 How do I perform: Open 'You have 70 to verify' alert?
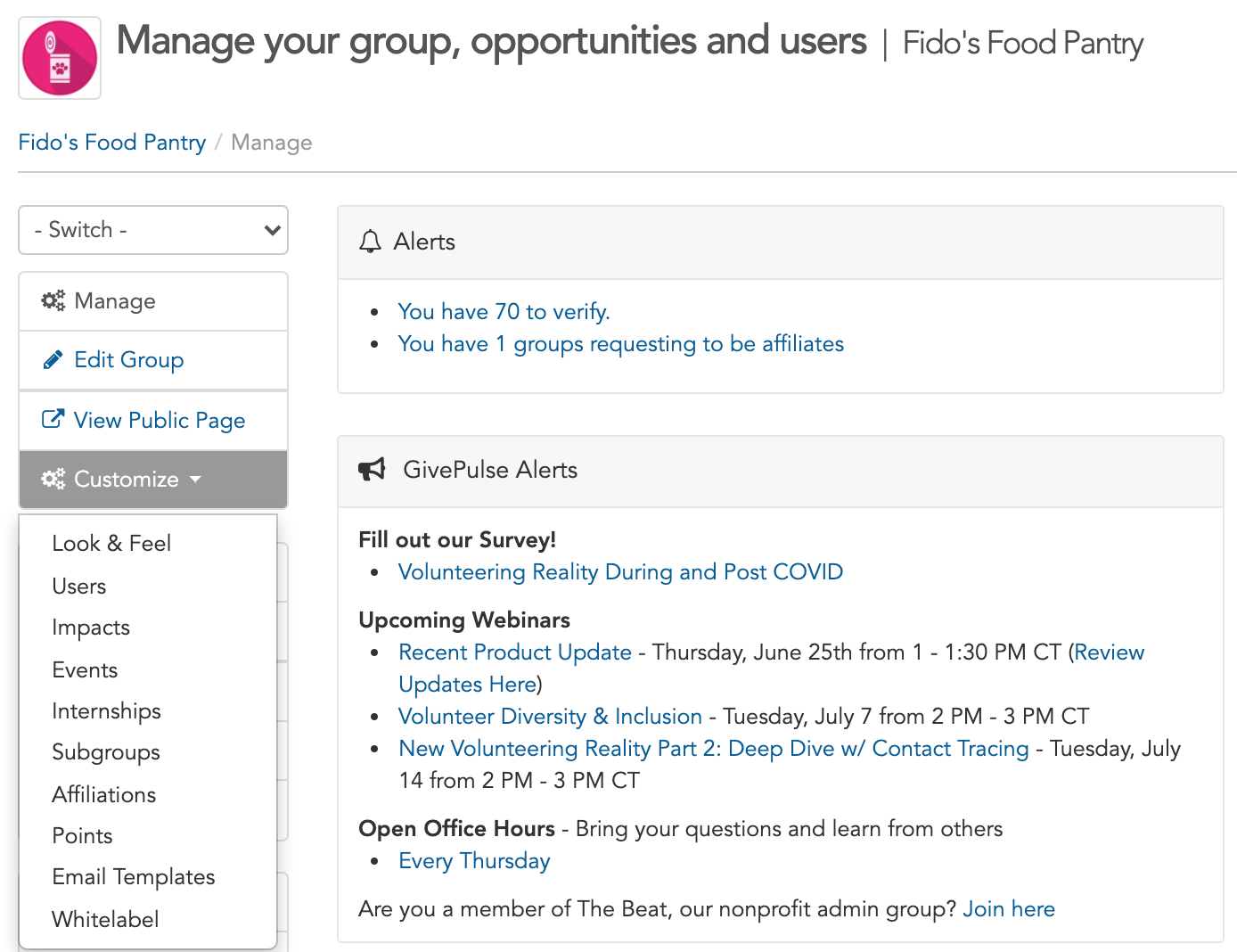504,312
